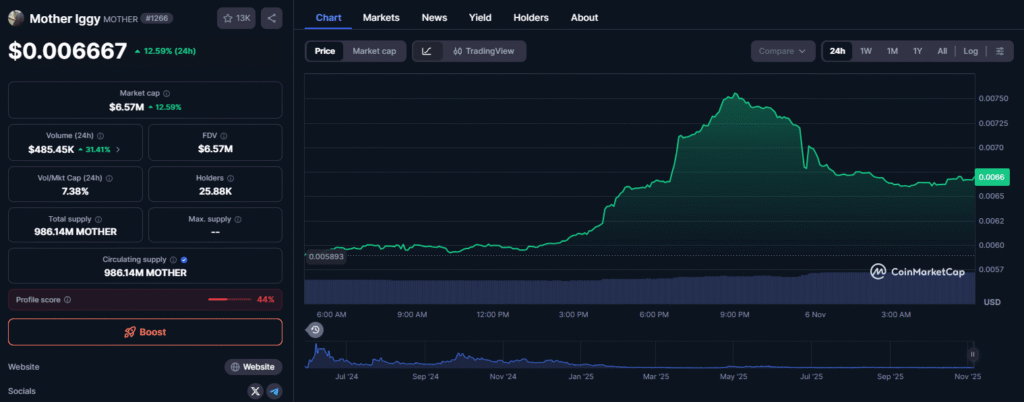The height and width of the screenshot is (402, 1024).
Task: Expand Volume (24h) details chevron
Action: click(118, 149)
